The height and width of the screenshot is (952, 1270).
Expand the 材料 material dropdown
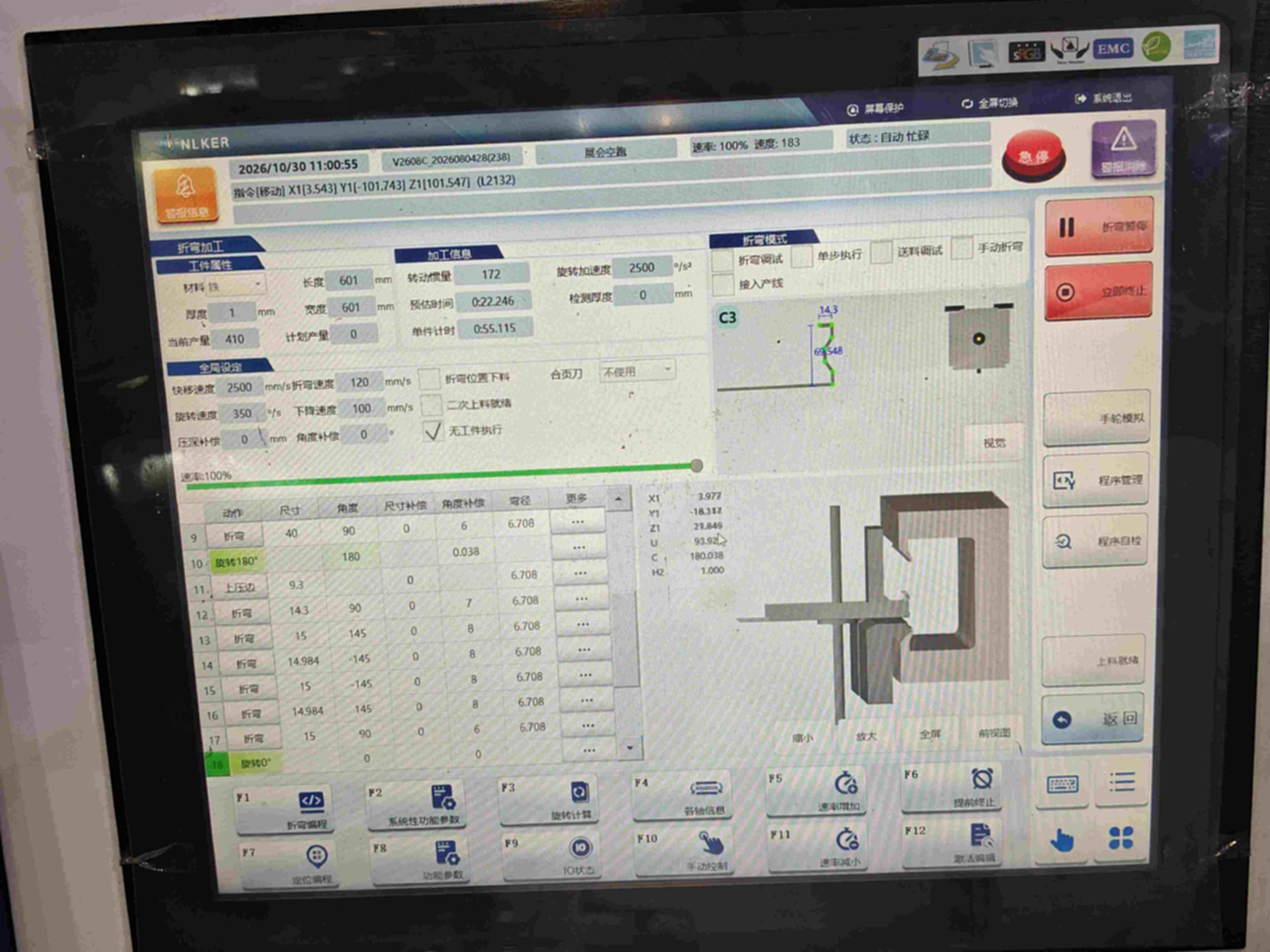click(236, 286)
